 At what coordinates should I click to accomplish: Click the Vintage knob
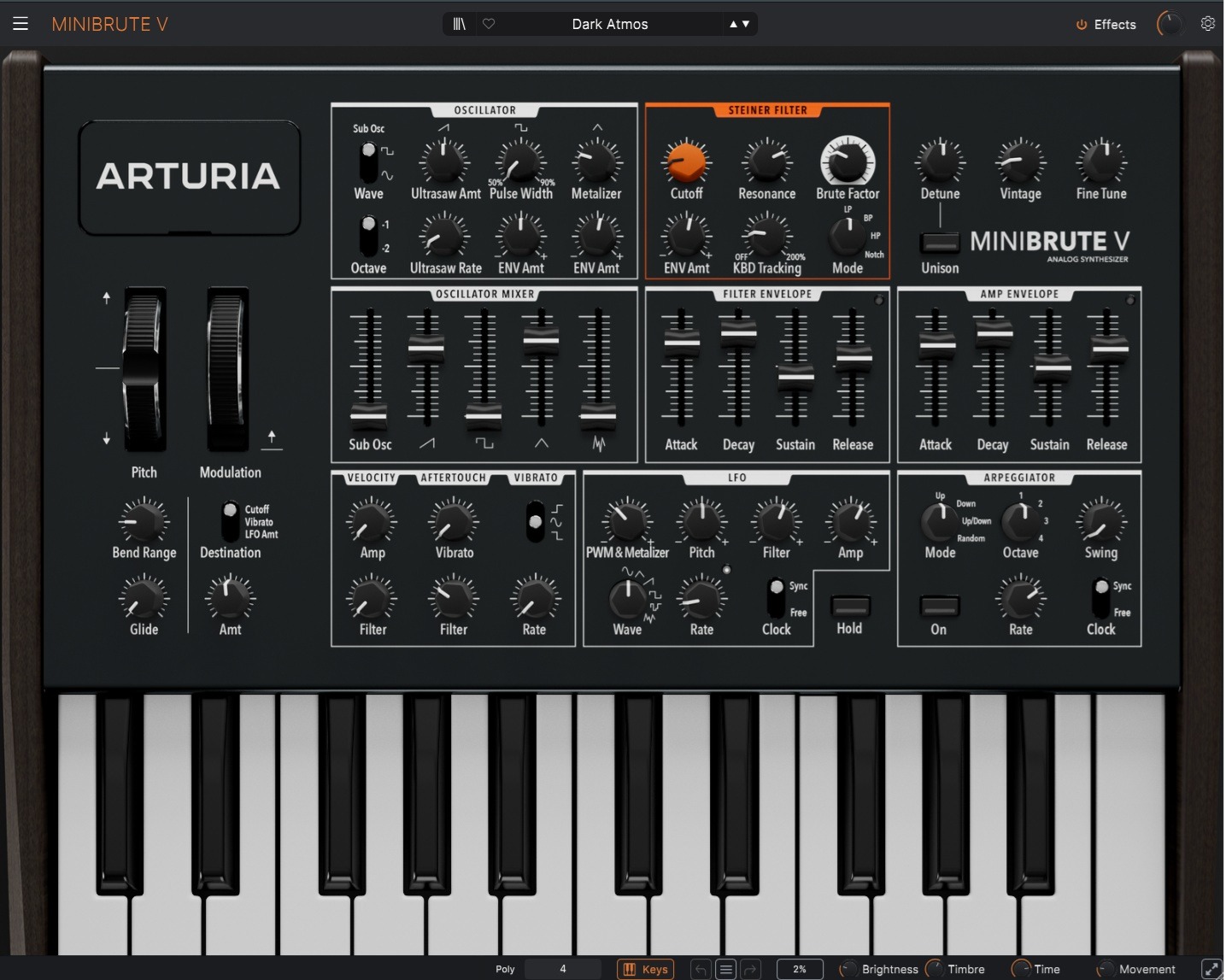pyautogui.click(x=1020, y=161)
